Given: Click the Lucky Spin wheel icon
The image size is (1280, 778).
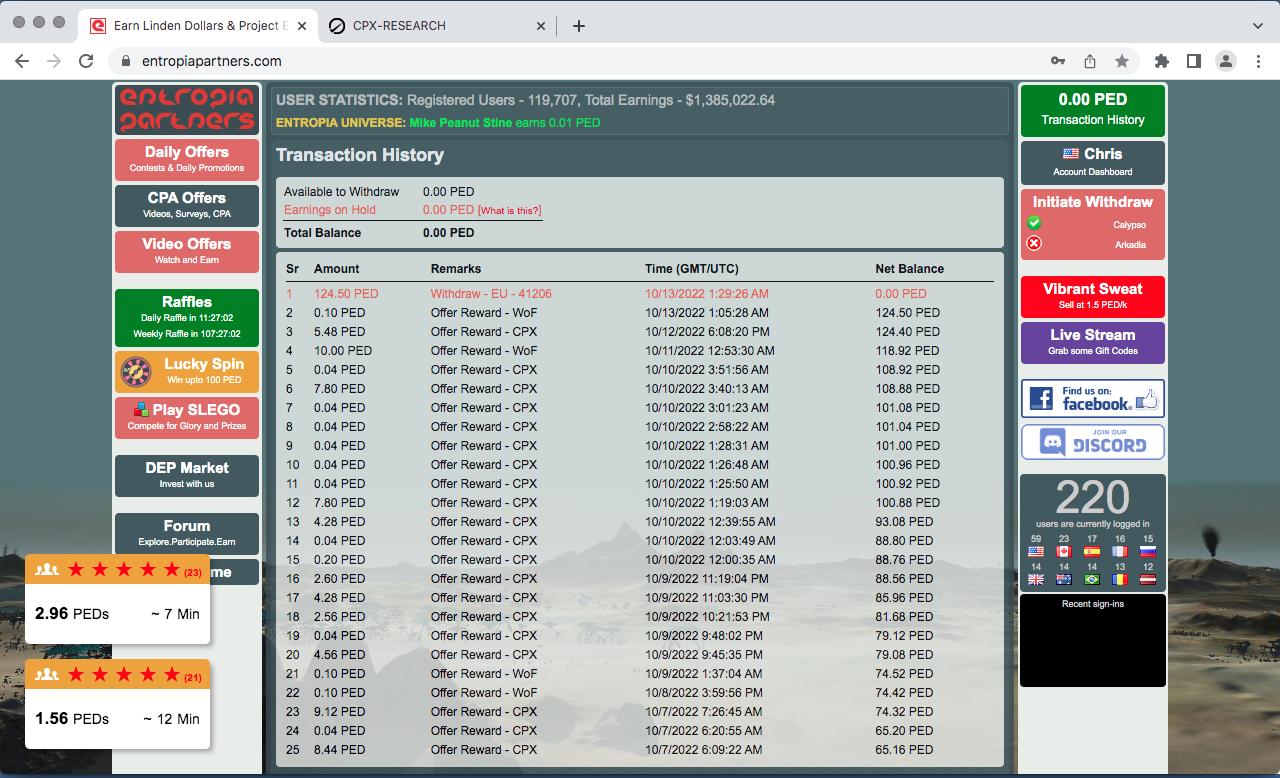Looking at the screenshot, I should click(x=136, y=372).
